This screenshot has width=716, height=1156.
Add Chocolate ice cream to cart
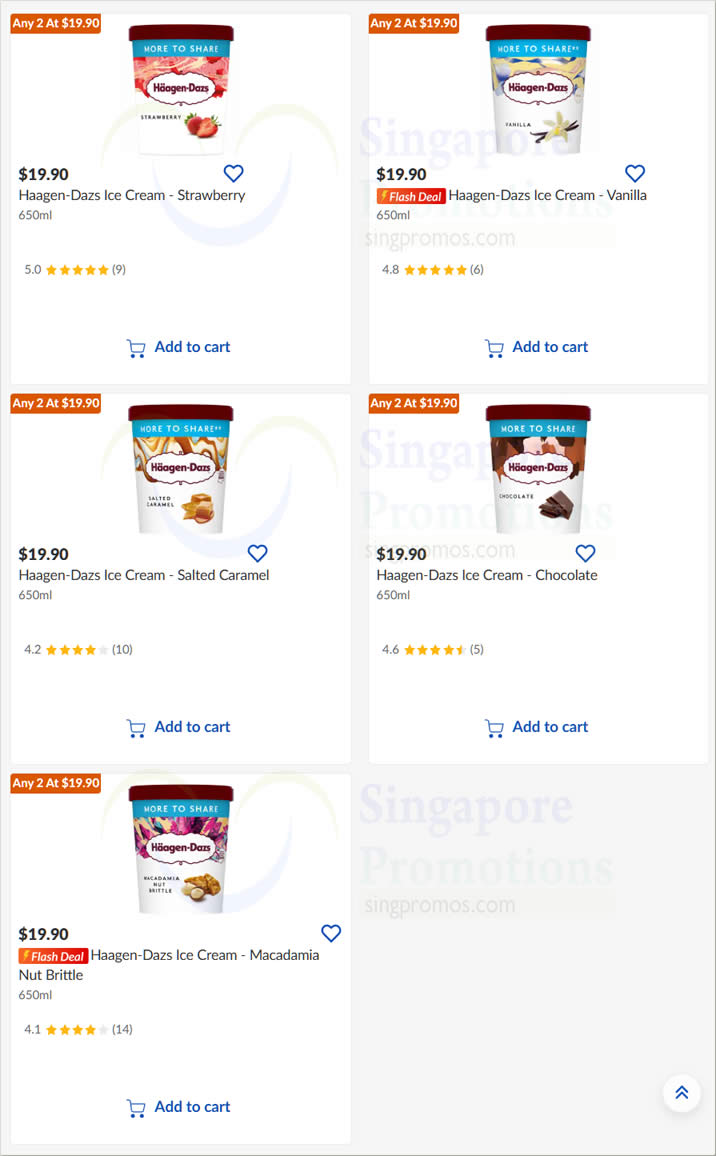[x=537, y=727]
